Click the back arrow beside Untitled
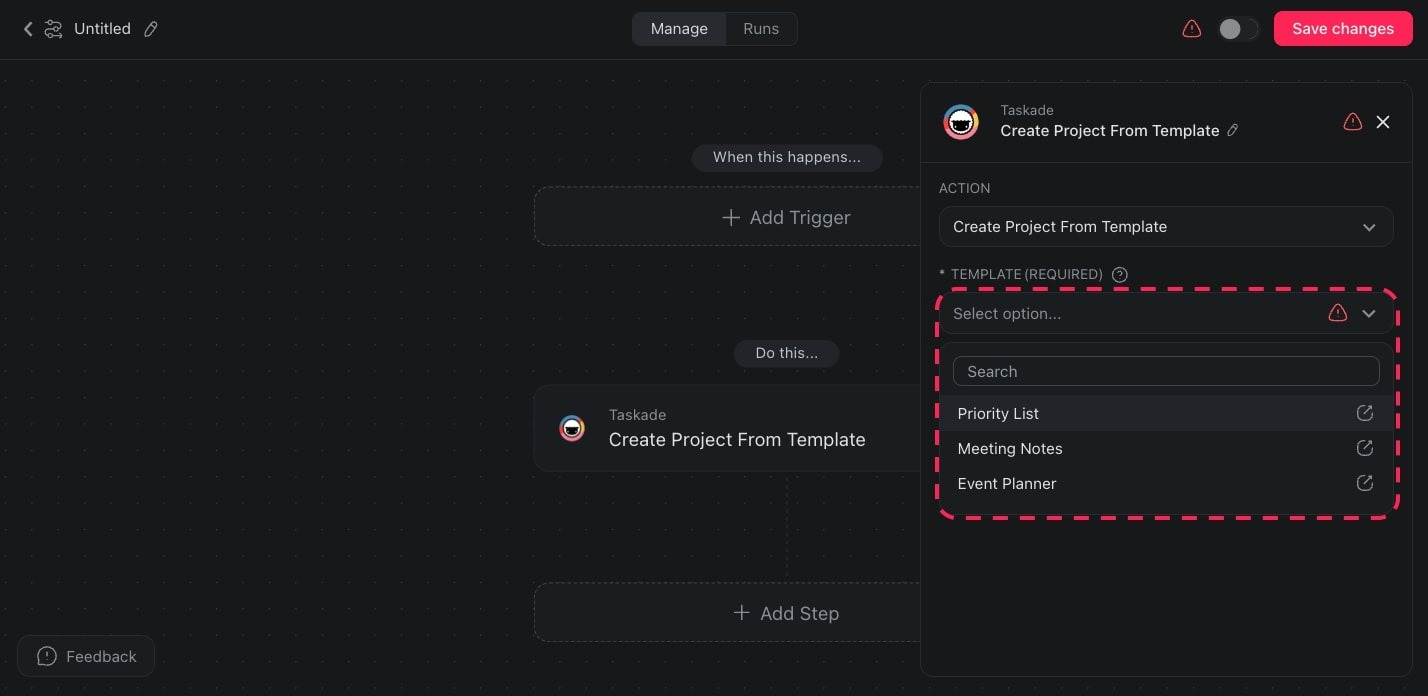 coord(28,29)
